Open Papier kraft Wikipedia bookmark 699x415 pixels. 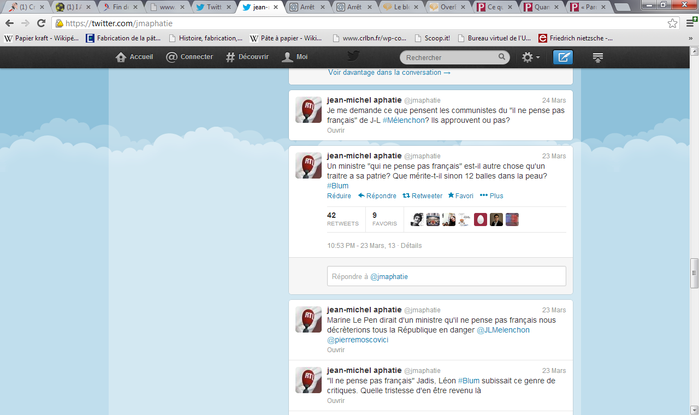tap(41, 38)
